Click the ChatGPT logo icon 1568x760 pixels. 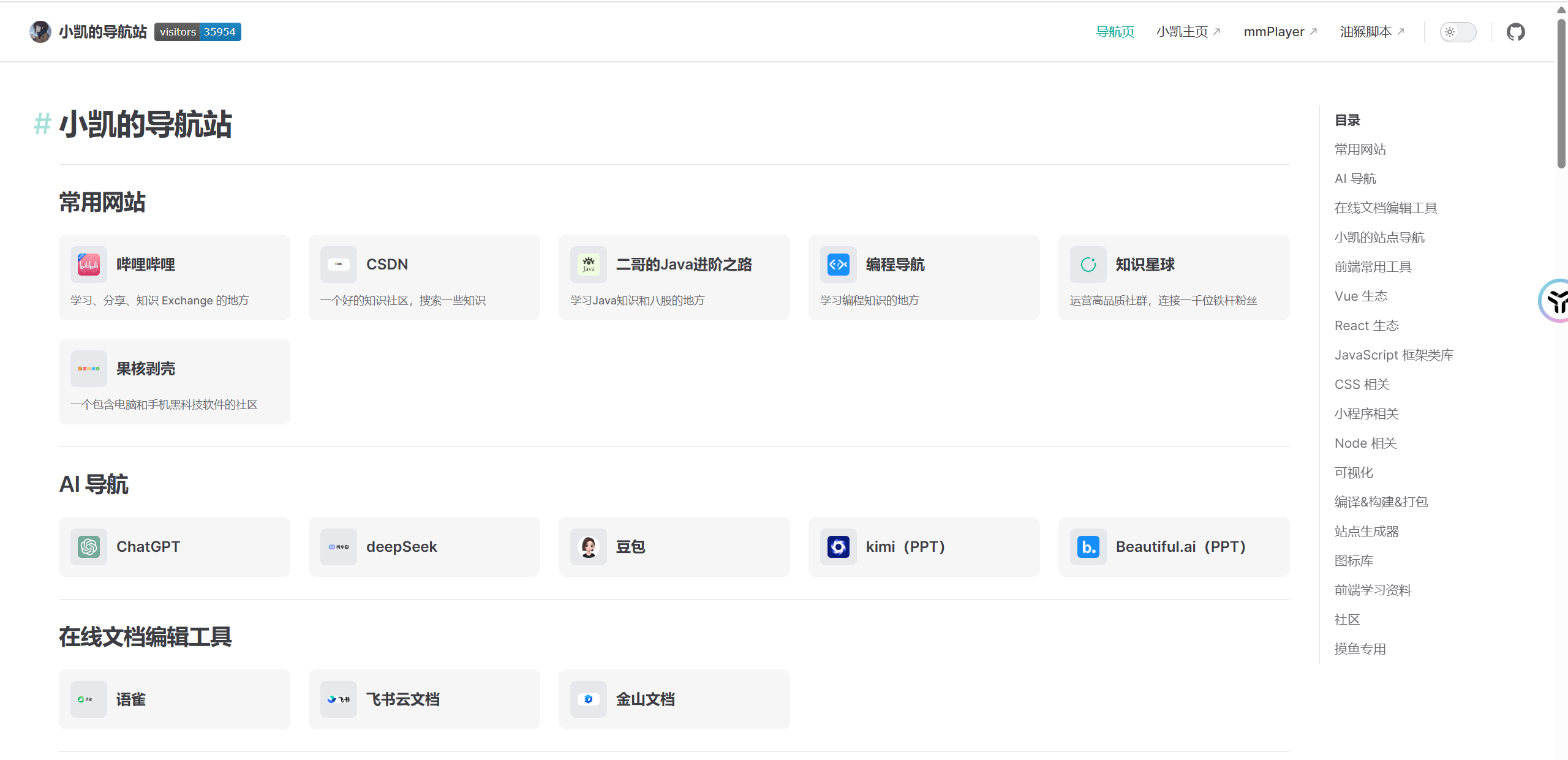(x=89, y=547)
